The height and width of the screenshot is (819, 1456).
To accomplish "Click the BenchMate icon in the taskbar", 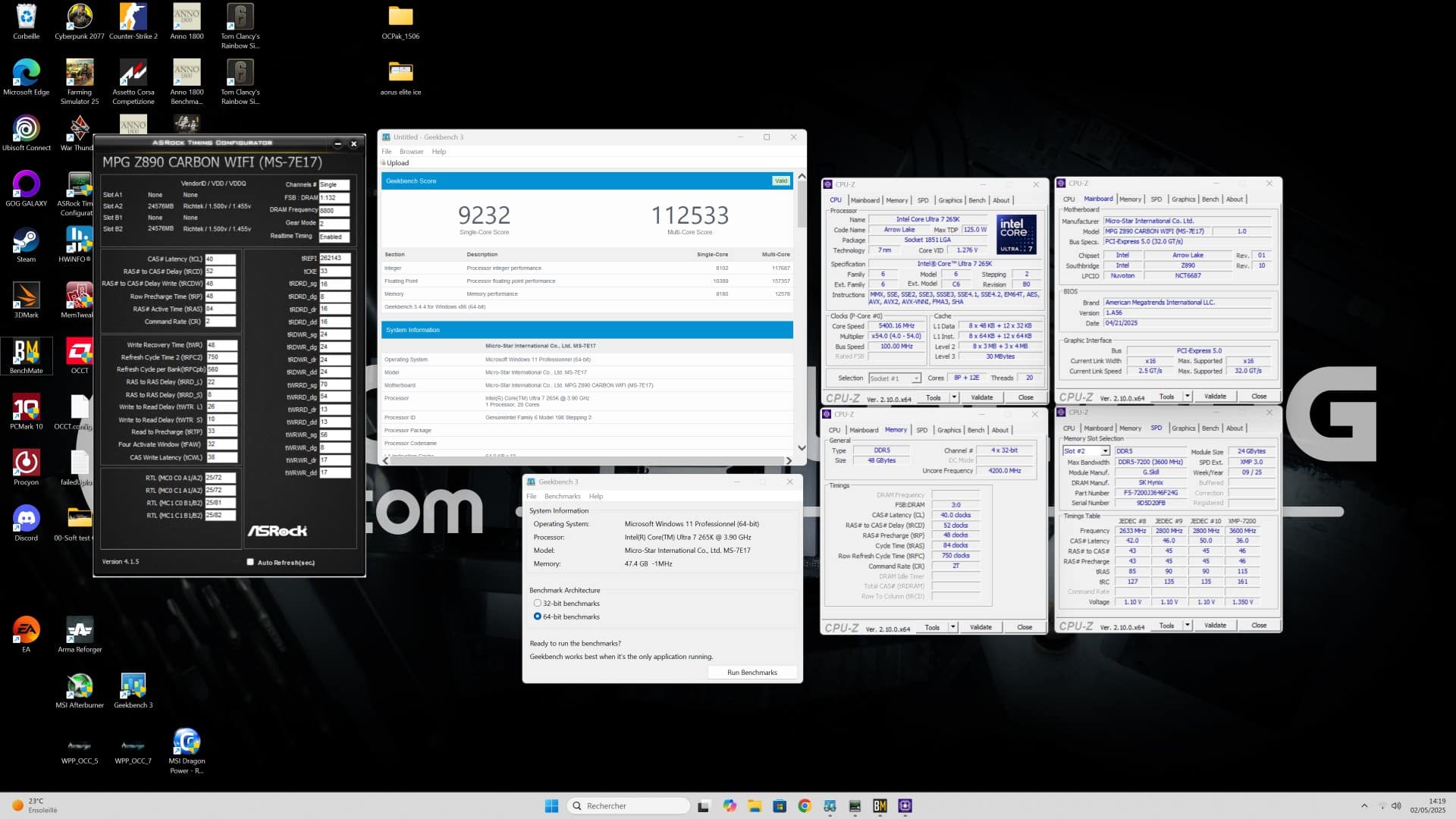I will point(880,805).
